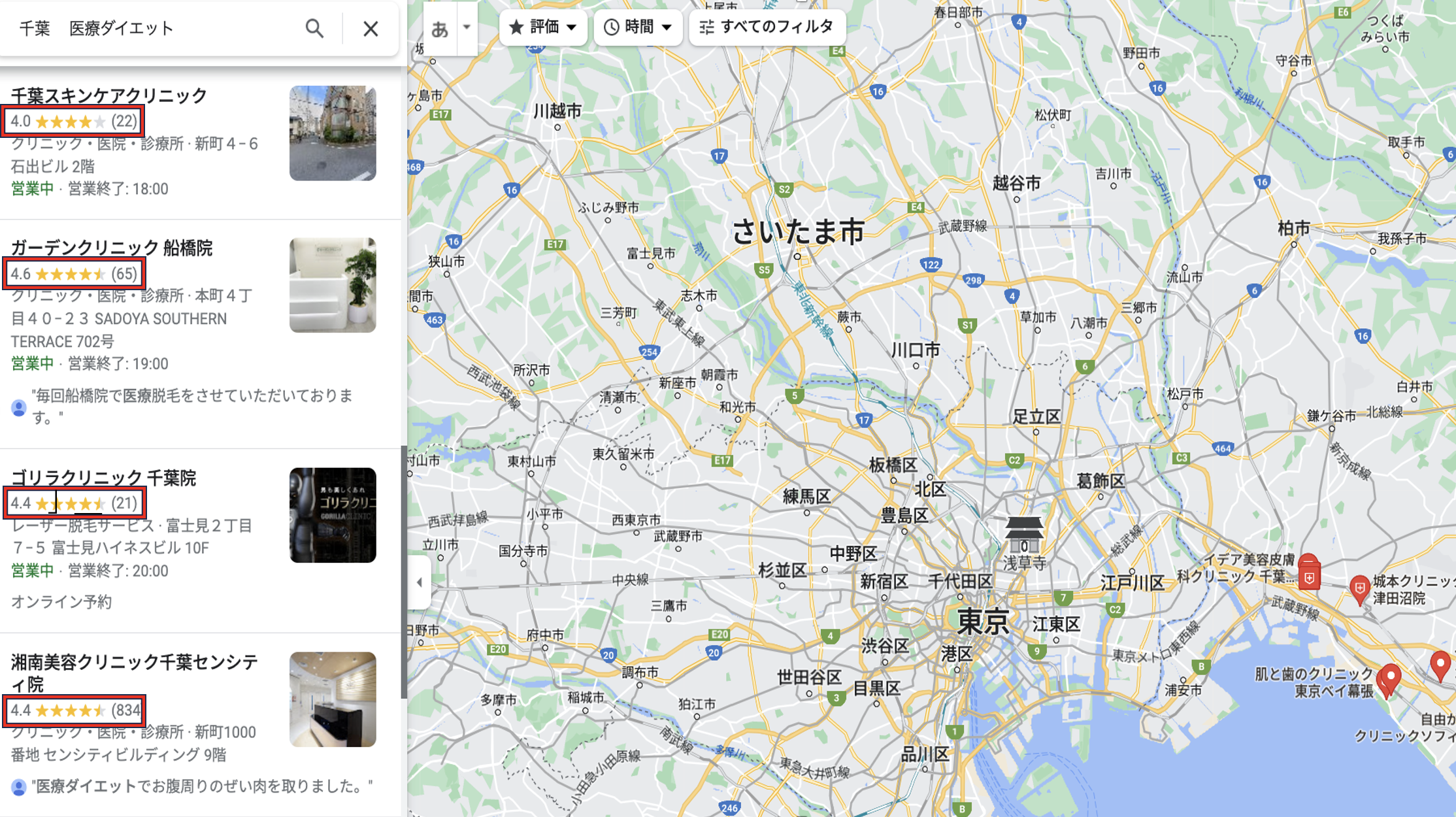Click the 4.4 rating with 21 reviews
The width and height of the screenshot is (1456, 817).
click(x=73, y=503)
